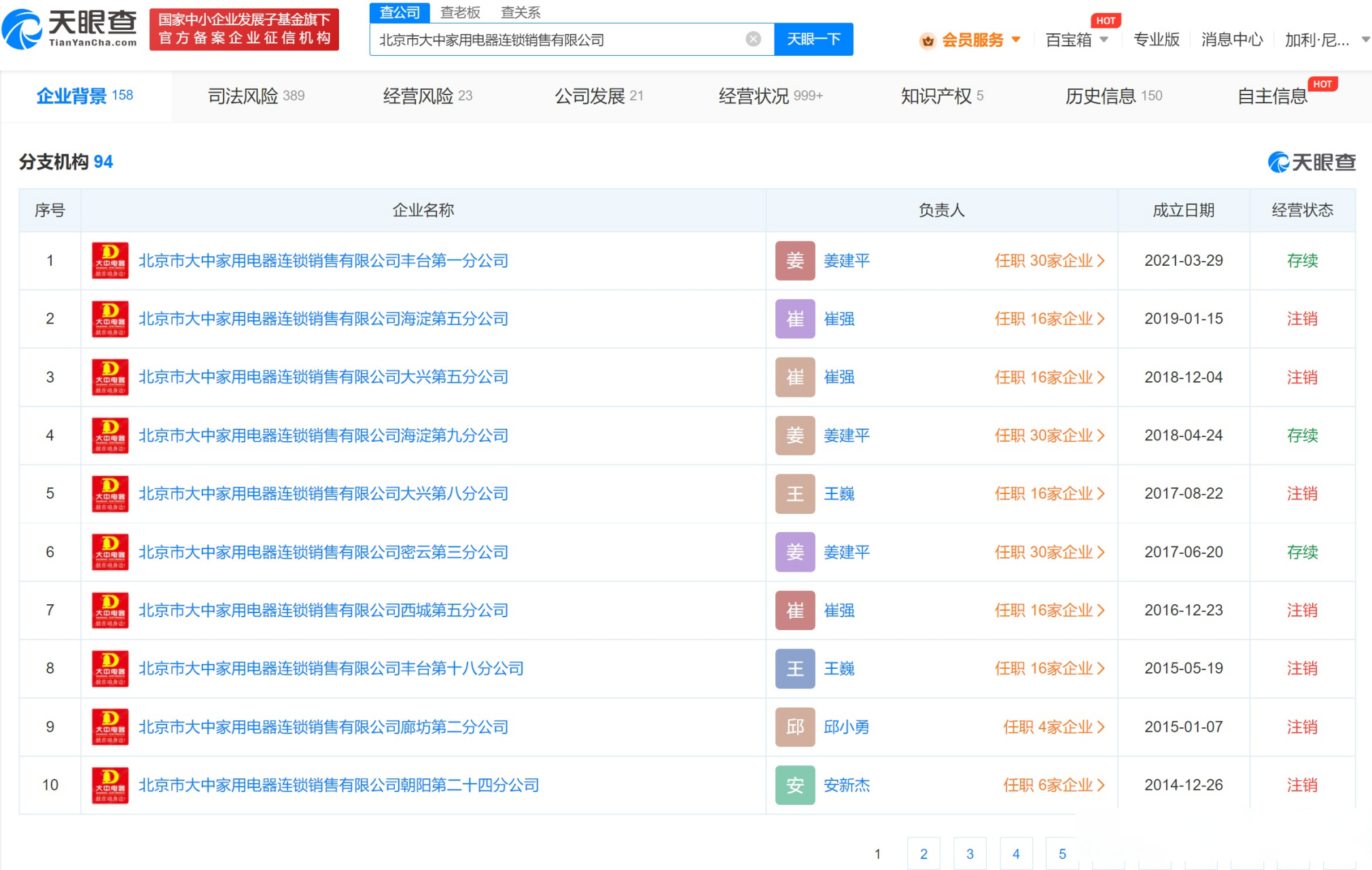1372x870 pixels.
Task: Go to page 3 of branches
Action: click(x=970, y=854)
